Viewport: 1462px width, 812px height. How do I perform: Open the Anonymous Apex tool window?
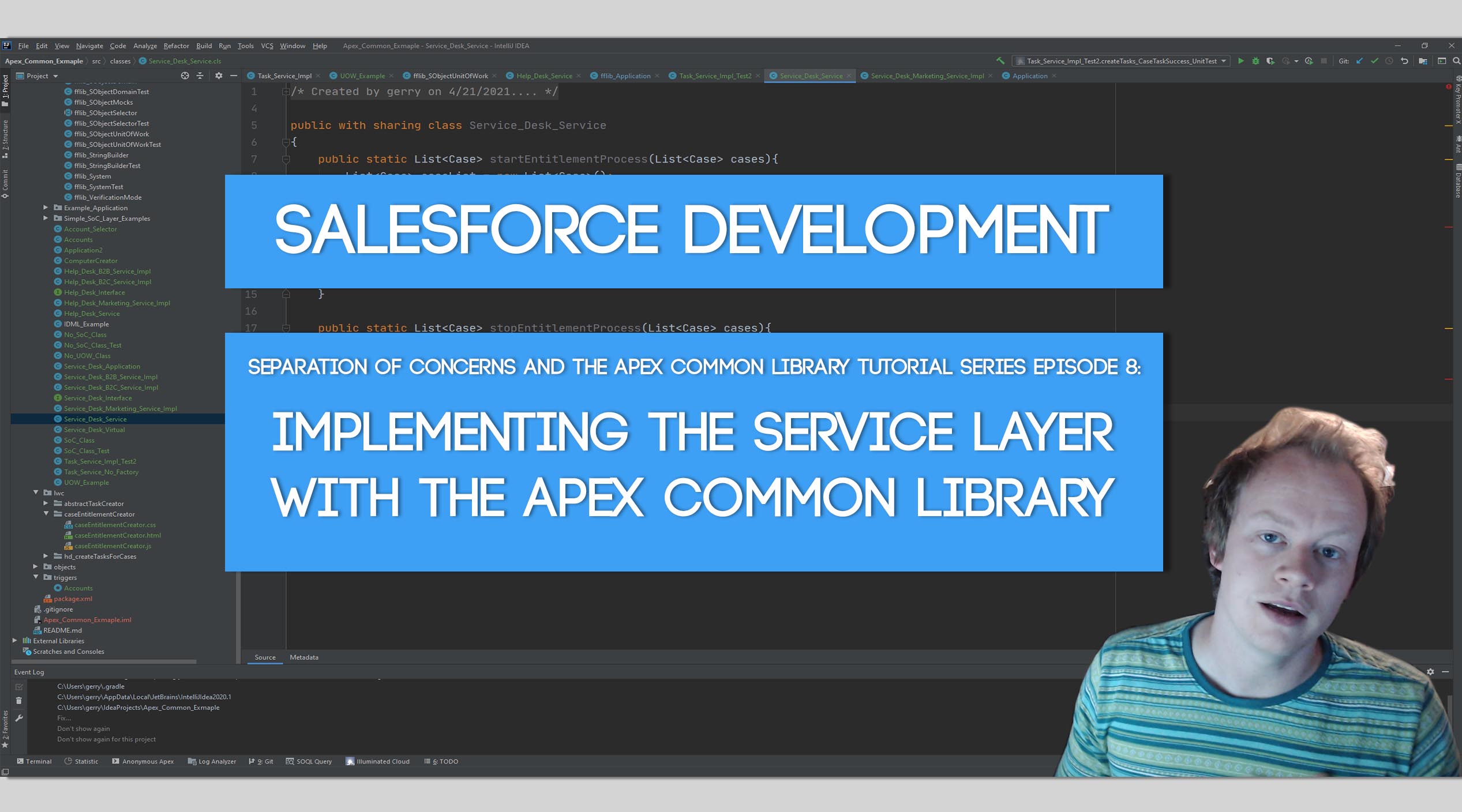(143, 761)
